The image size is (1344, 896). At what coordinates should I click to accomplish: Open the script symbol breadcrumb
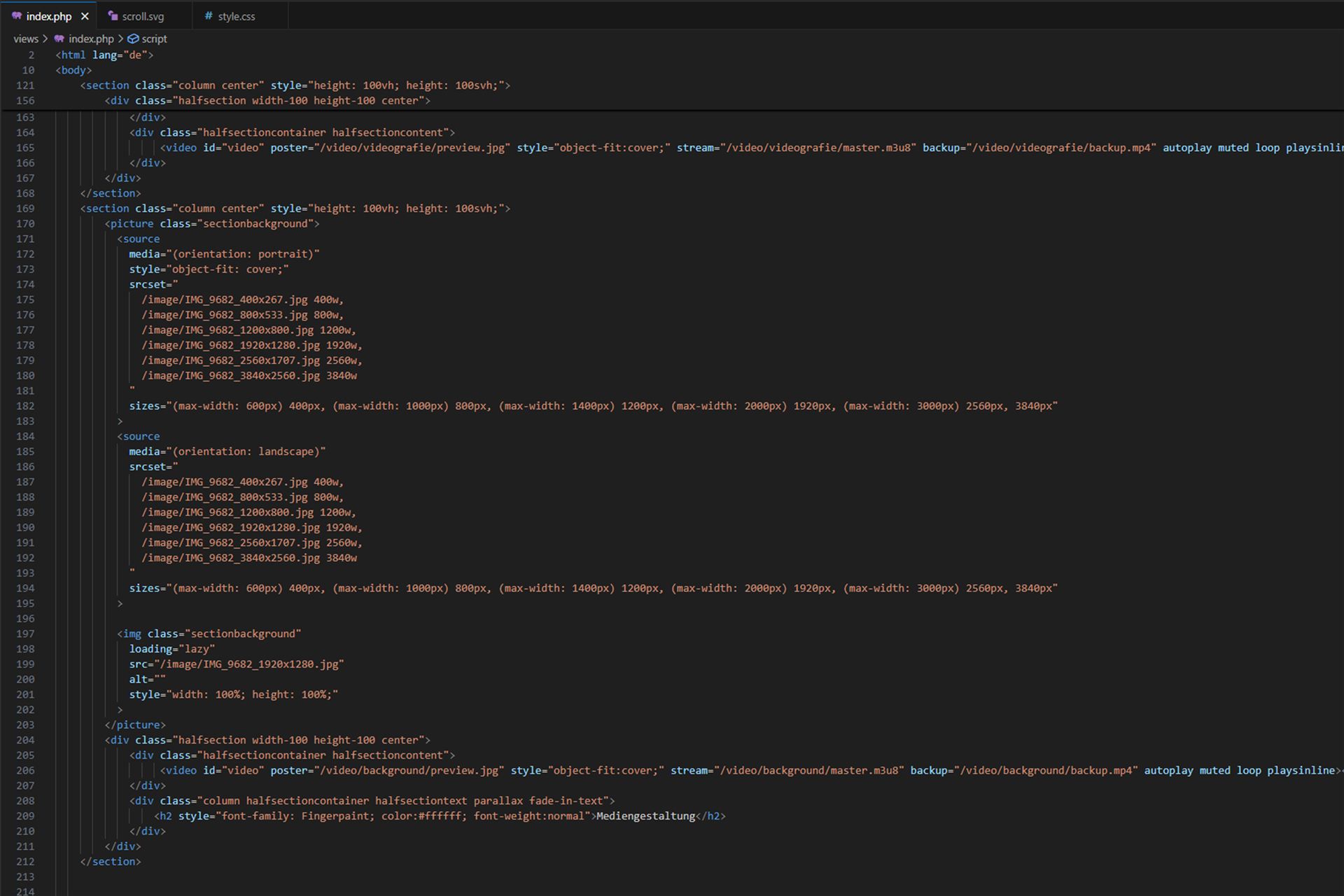pyautogui.click(x=154, y=38)
